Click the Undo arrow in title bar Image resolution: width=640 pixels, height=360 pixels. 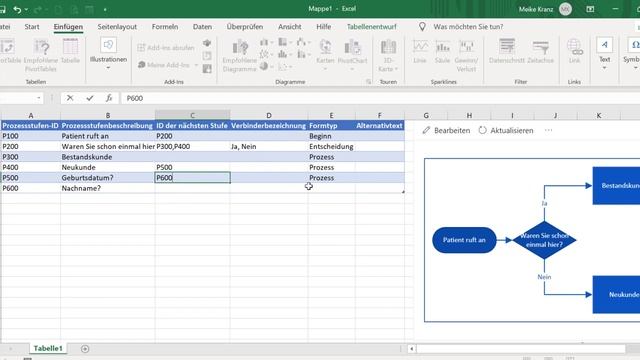pos(17,9)
